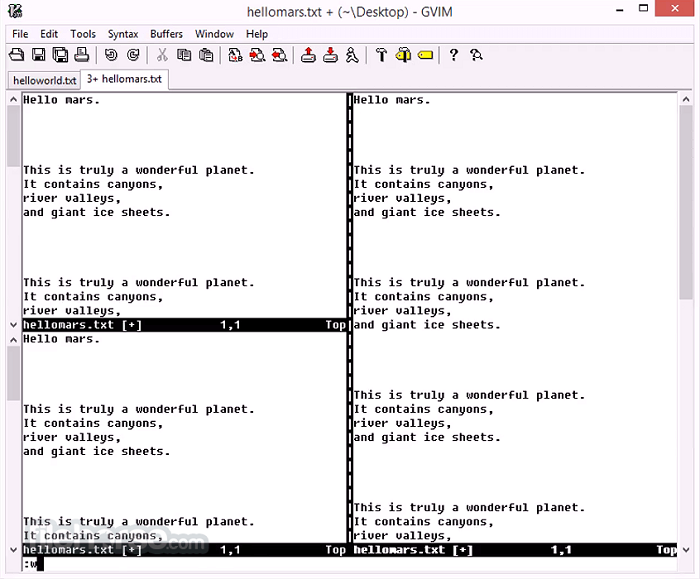Screen dimensions: 700x579
Task: Click the Open file toolbar icon
Action: [17, 55]
